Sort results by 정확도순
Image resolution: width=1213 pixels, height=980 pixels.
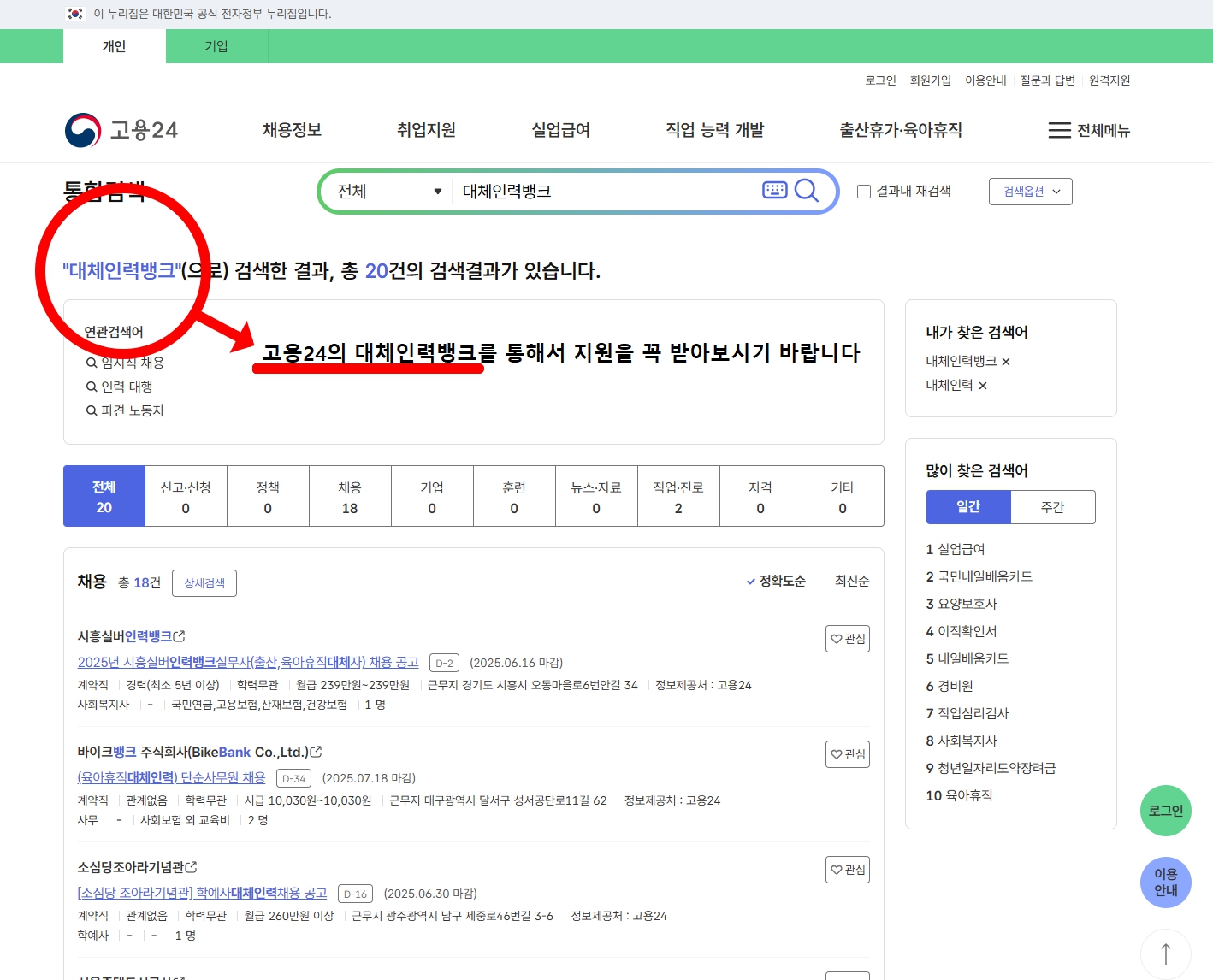click(776, 582)
